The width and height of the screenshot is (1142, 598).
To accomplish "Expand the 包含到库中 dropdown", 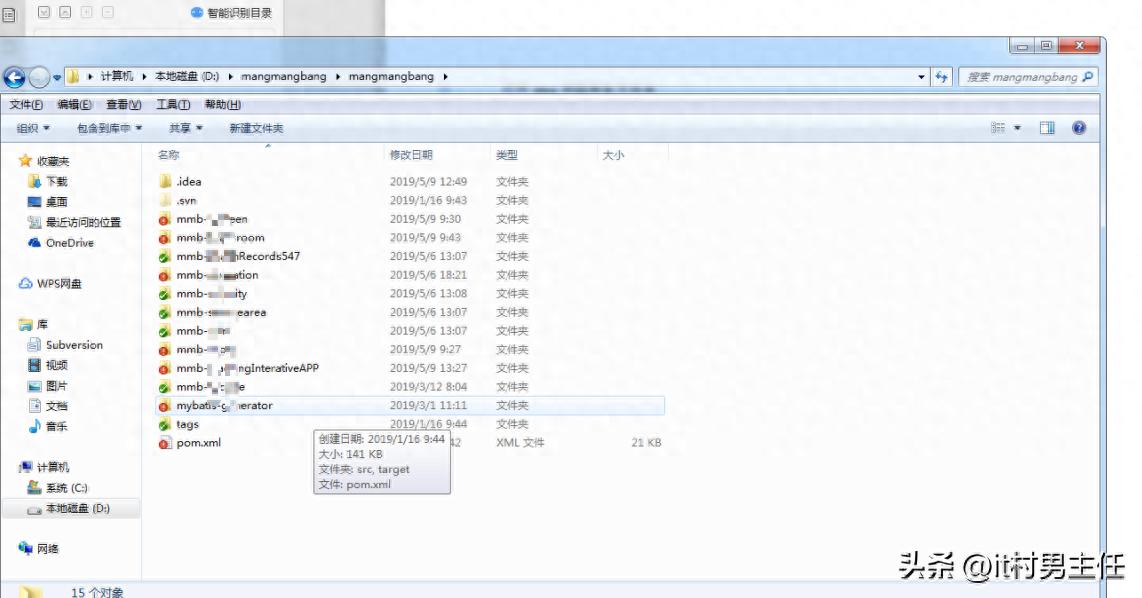I will tap(109, 128).
